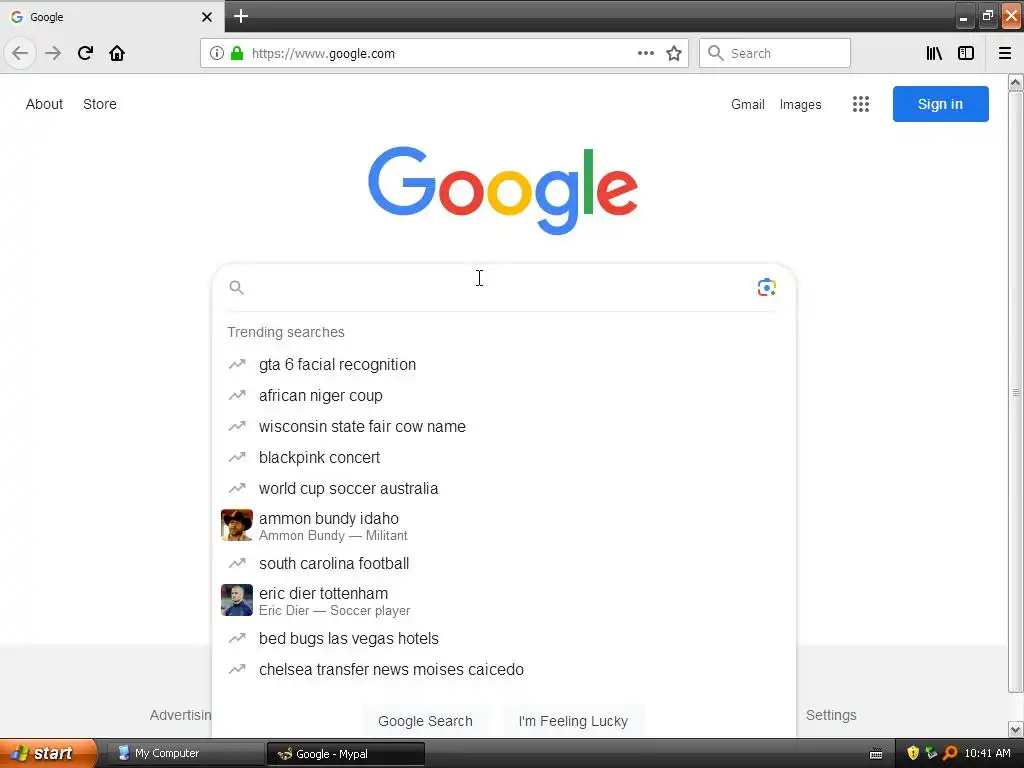Click trending arrow beside blackpink concert
The height and width of the screenshot is (768, 1024).
[x=237, y=458]
